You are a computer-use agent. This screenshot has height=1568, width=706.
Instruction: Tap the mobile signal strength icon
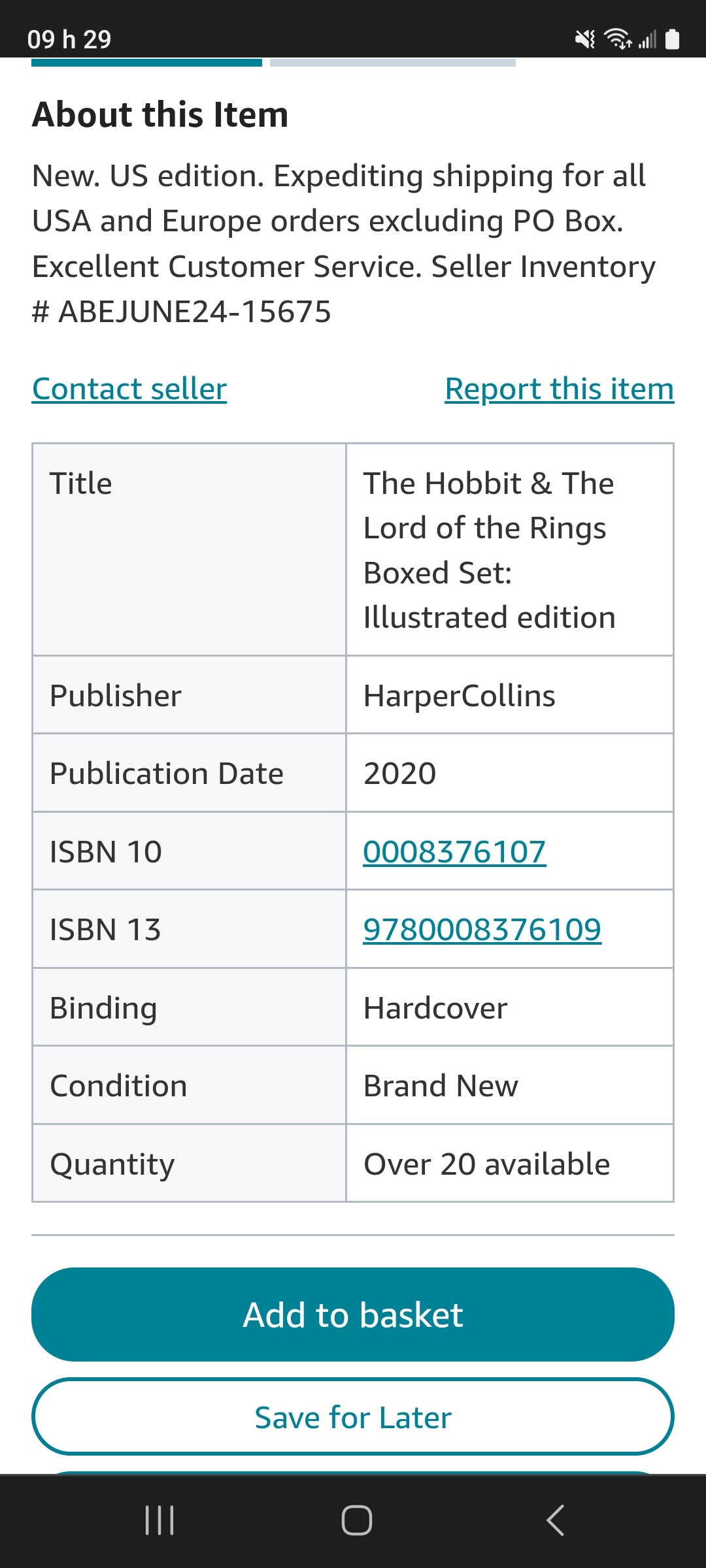click(x=647, y=40)
